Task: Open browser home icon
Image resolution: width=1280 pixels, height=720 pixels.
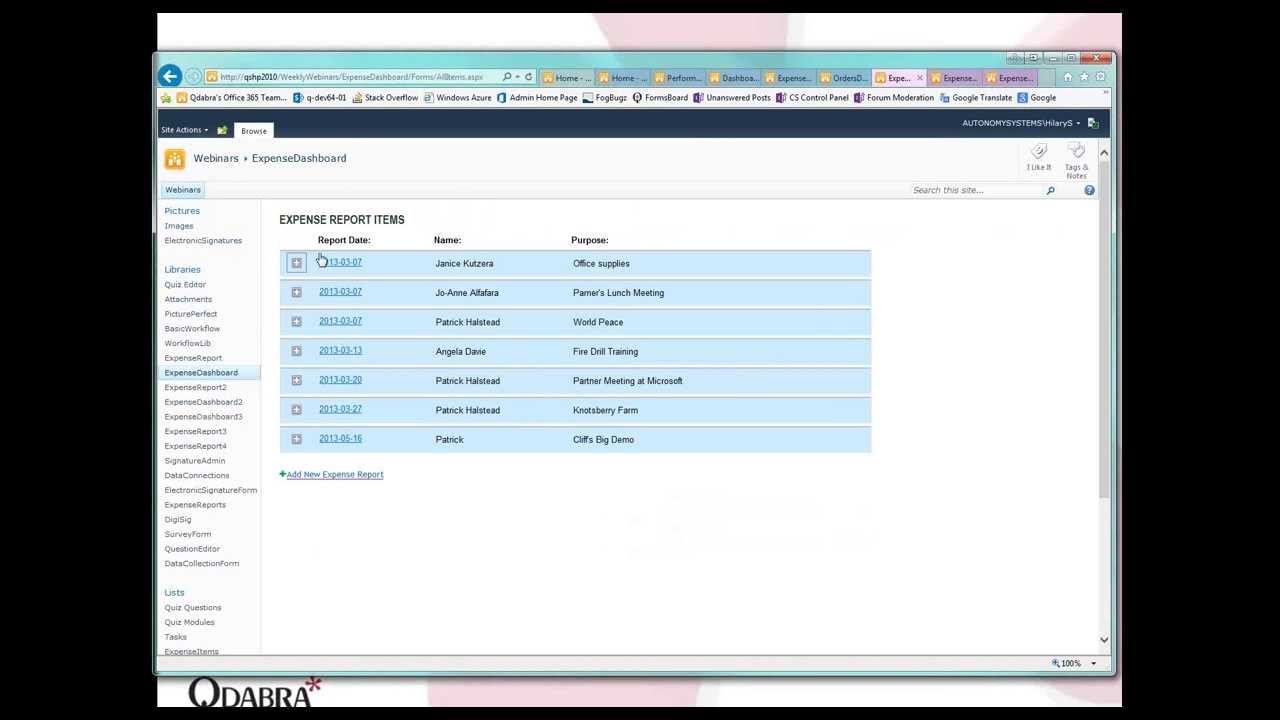Action: click(1067, 77)
